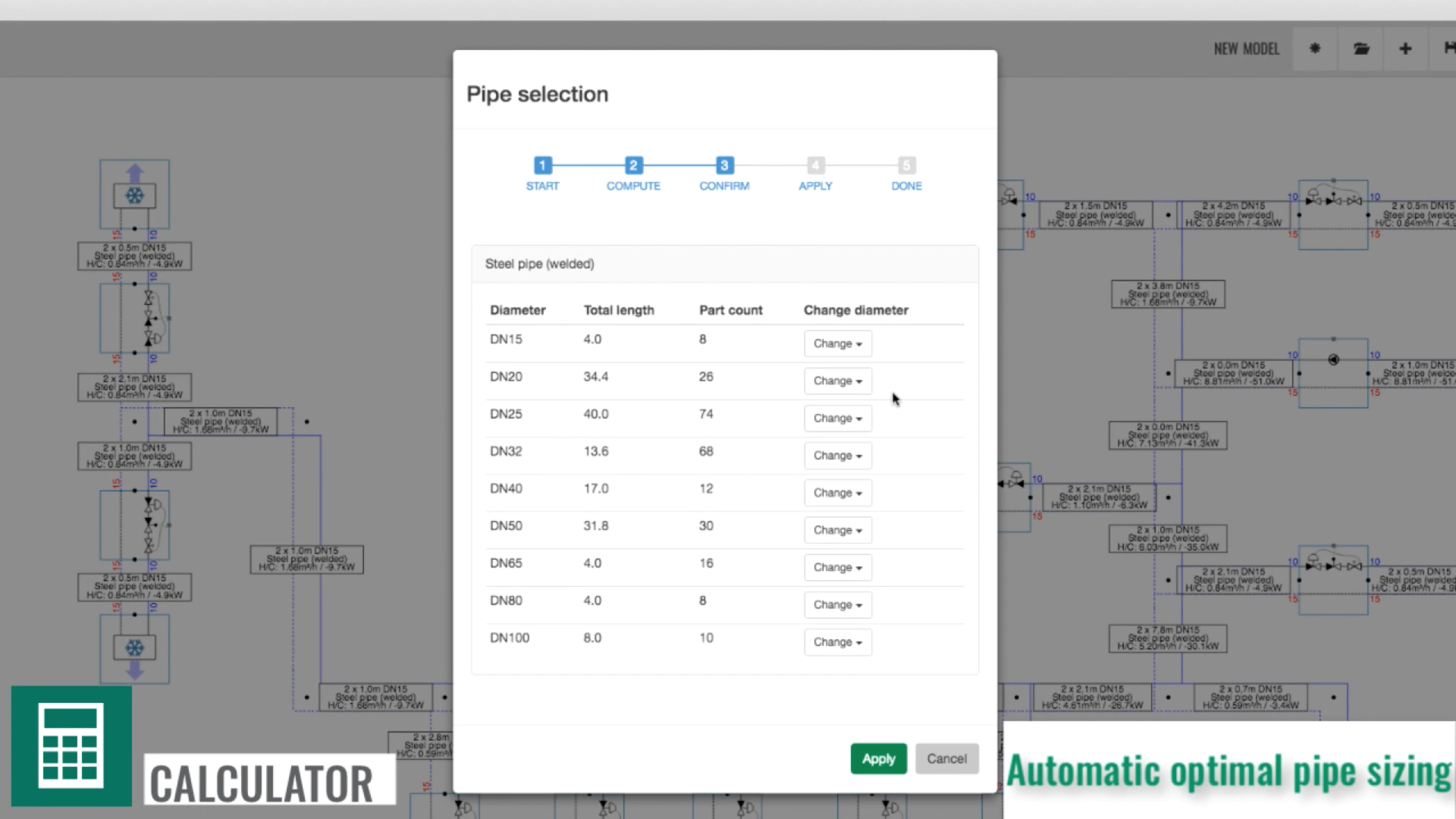Open Change dropdown for DN15

coord(837,344)
